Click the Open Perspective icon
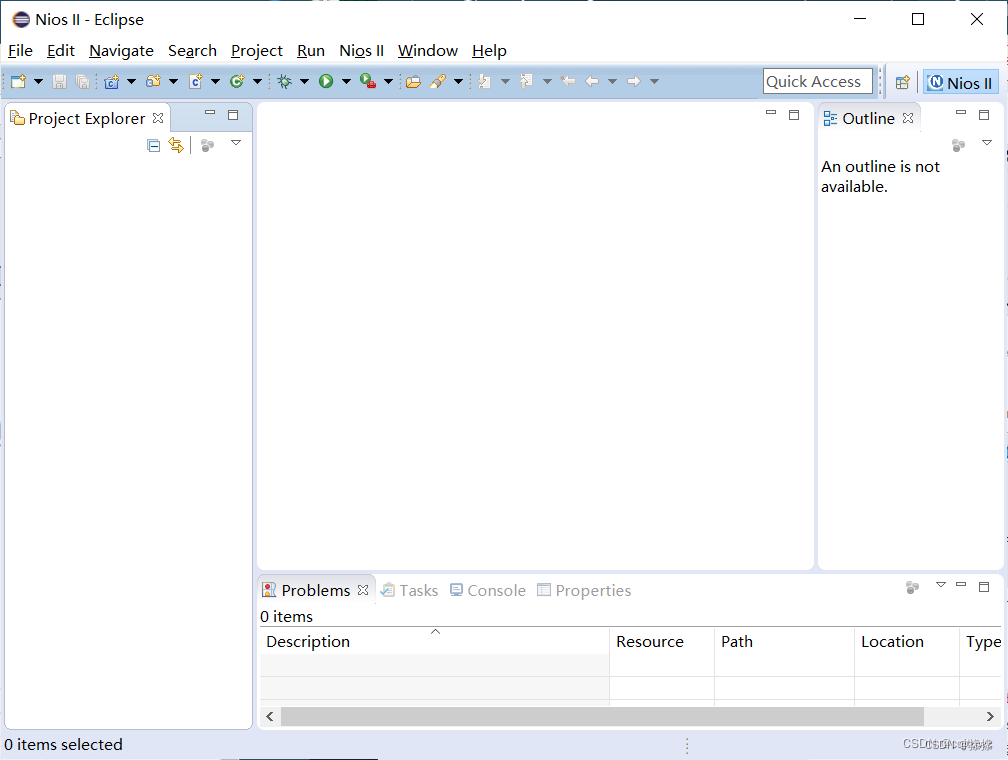The height and width of the screenshot is (760, 1008). [x=903, y=82]
